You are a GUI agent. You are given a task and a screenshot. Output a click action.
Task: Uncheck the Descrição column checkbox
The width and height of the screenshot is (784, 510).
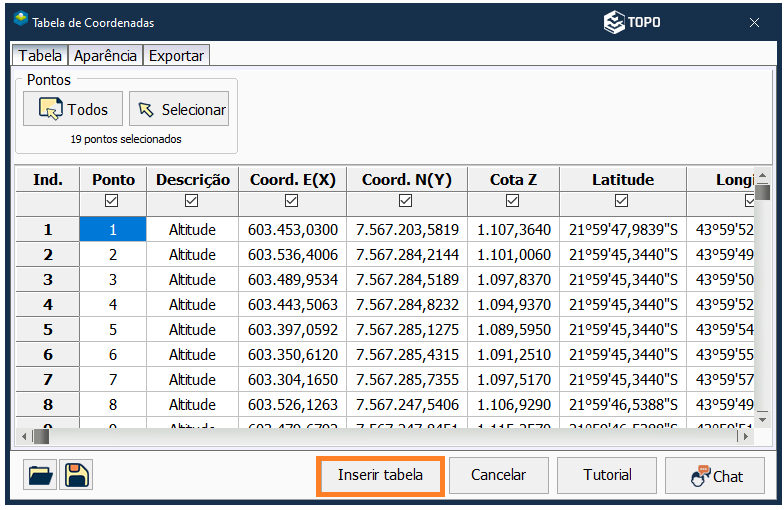(192, 202)
